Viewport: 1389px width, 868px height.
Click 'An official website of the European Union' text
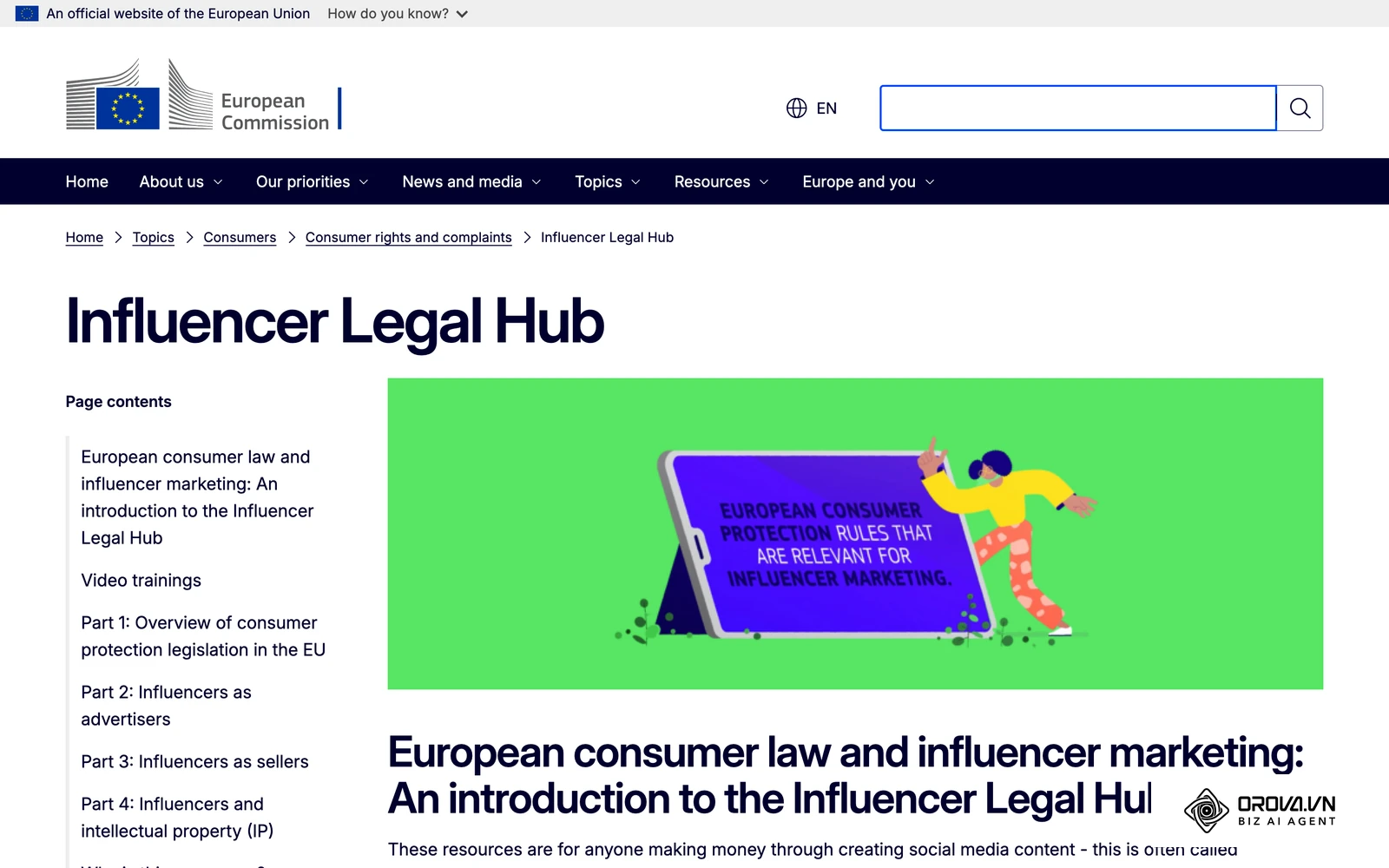click(178, 14)
